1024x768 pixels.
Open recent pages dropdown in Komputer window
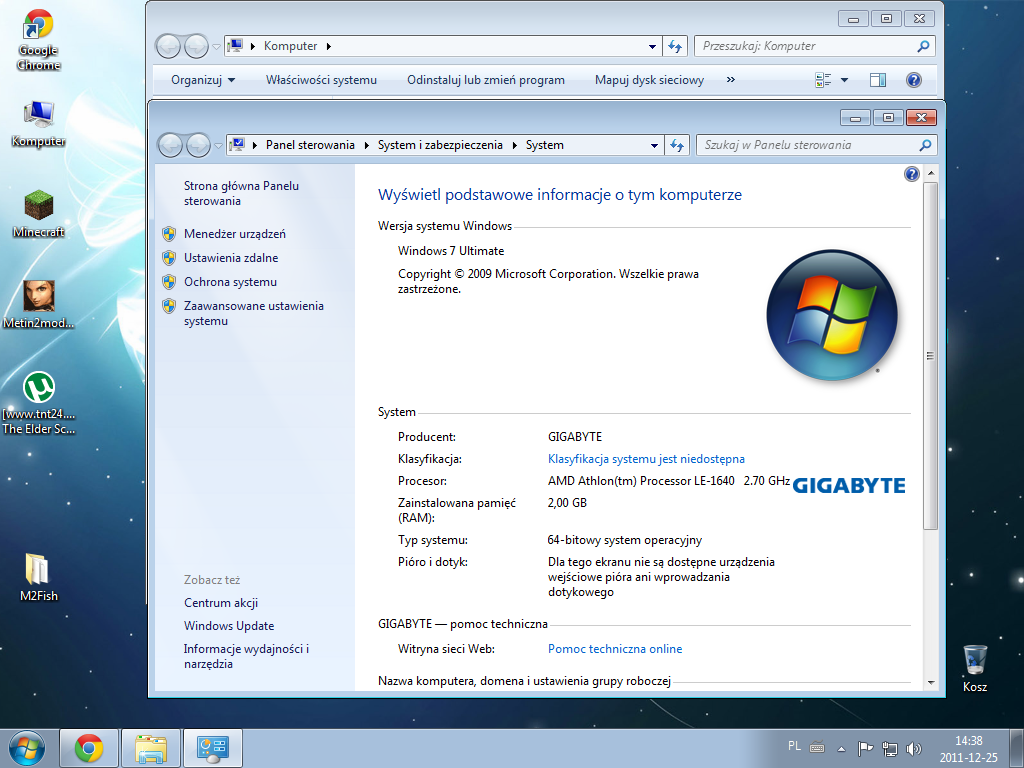click(x=216, y=47)
